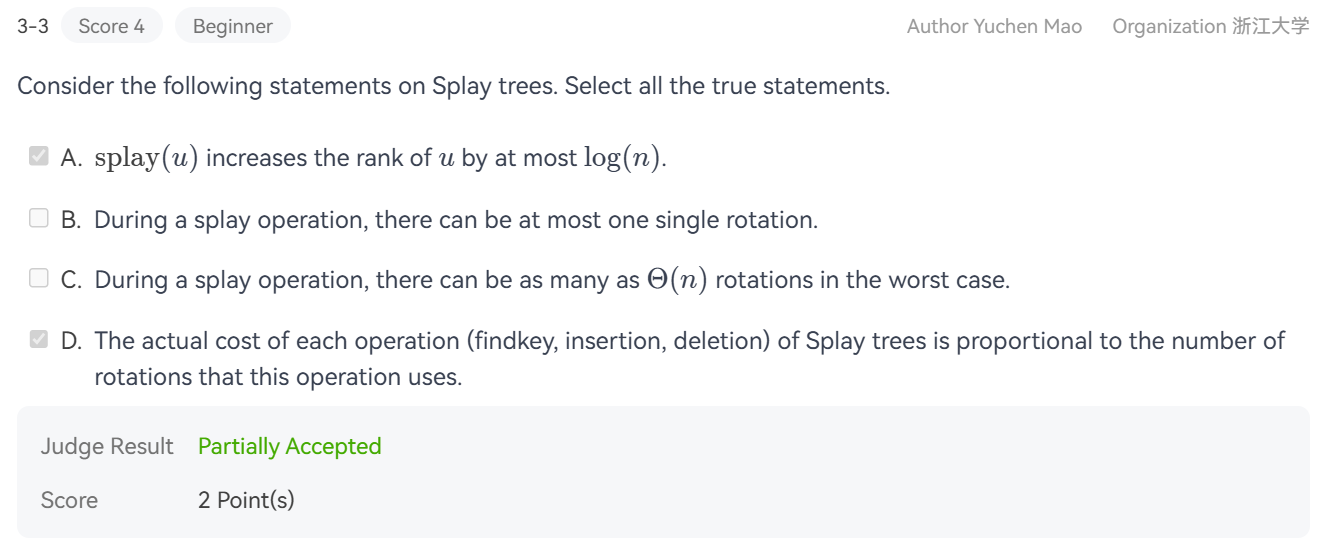
Task: Click the '2 Point(s)' score value
Action: click(246, 500)
